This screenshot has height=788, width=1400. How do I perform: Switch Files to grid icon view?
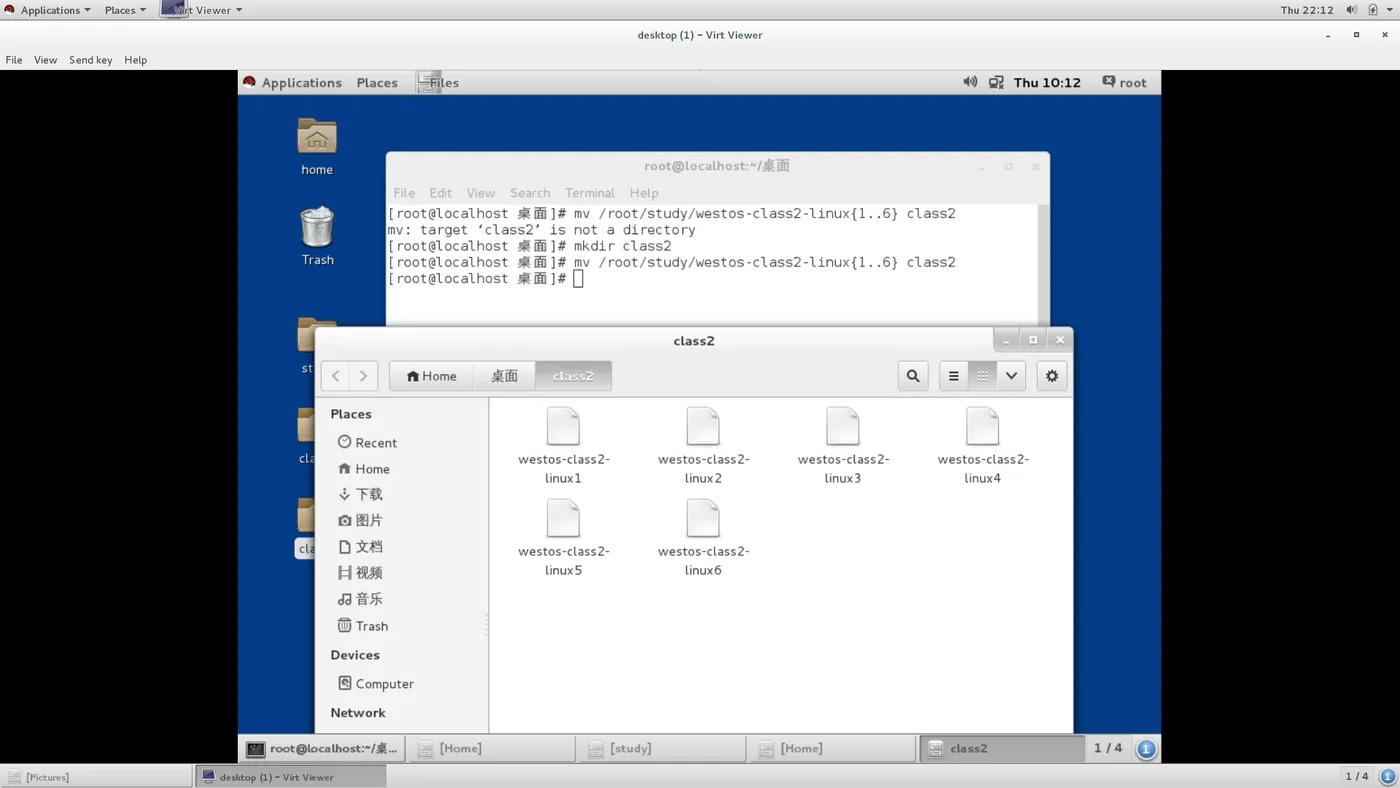click(x=983, y=376)
